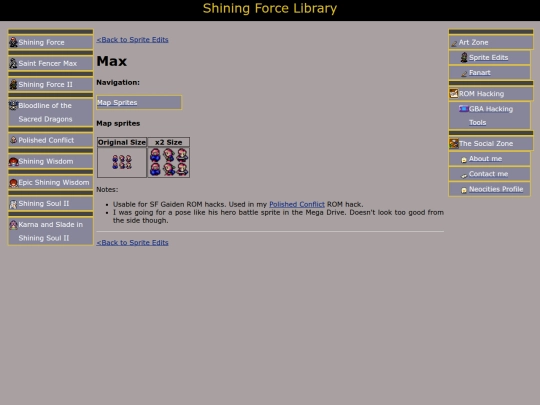Click the Art Zone pencil icon
The height and width of the screenshot is (405, 540).
(454, 43)
